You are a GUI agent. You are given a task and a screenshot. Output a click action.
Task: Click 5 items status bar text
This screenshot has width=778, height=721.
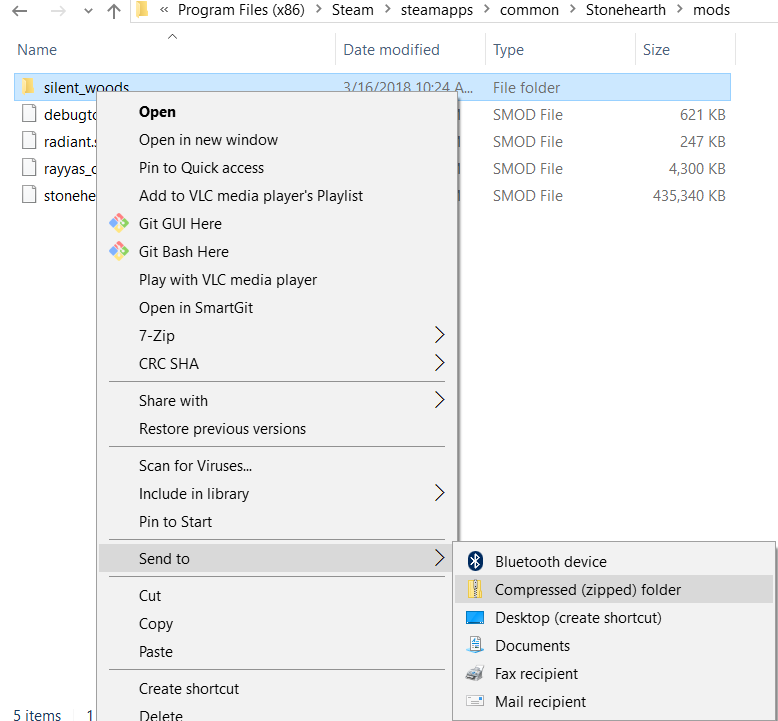pos(37,715)
